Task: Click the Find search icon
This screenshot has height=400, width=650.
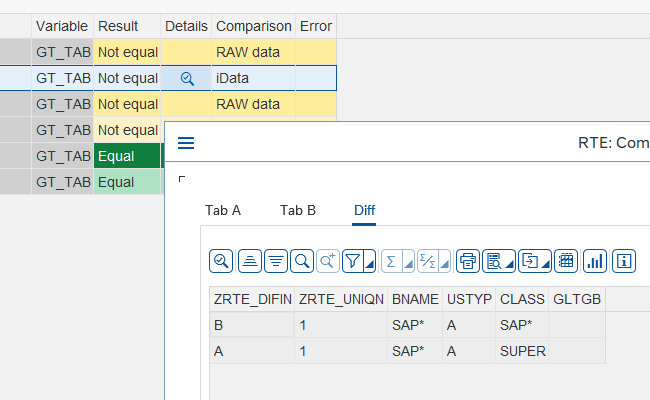Action: [x=301, y=261]
